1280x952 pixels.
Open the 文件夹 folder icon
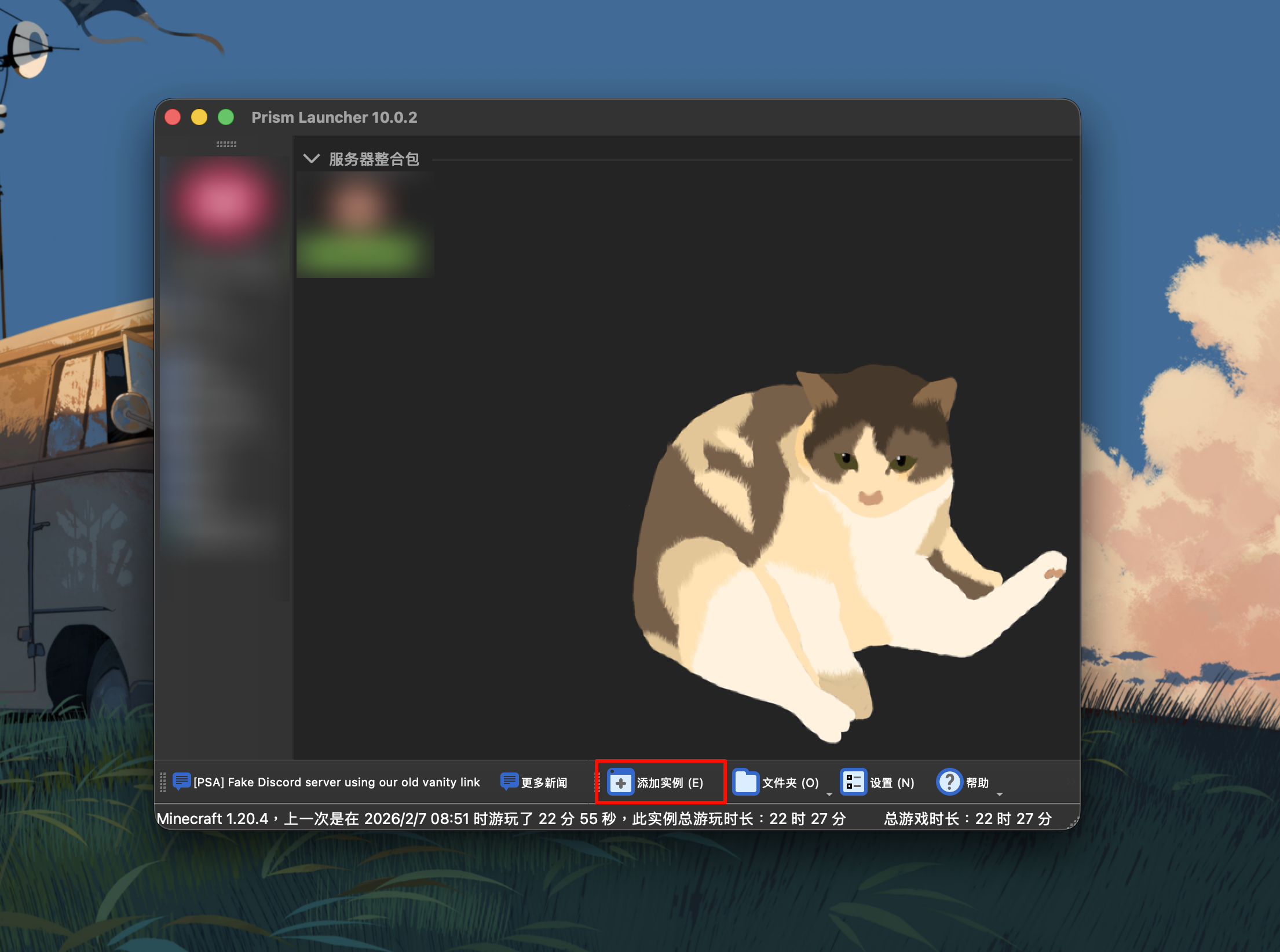(x=745, y=782)
